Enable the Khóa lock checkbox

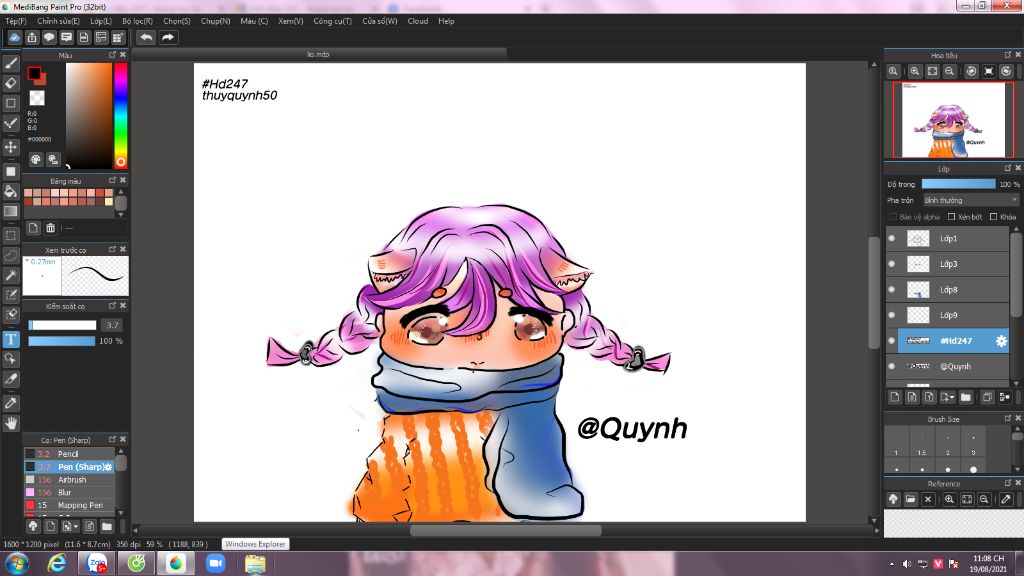click(x=993, y=217)
